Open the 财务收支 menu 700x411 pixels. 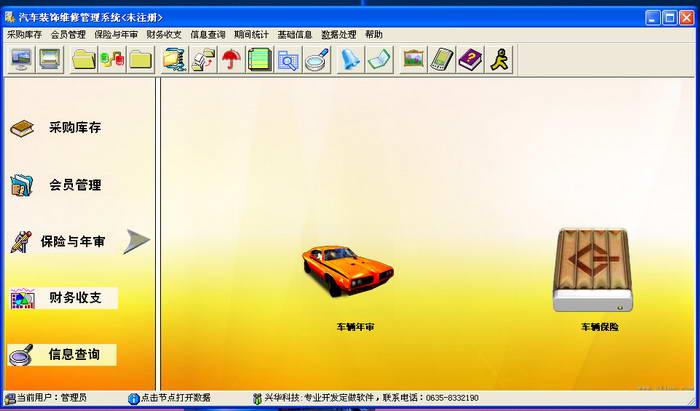click(x=164, y=35)
